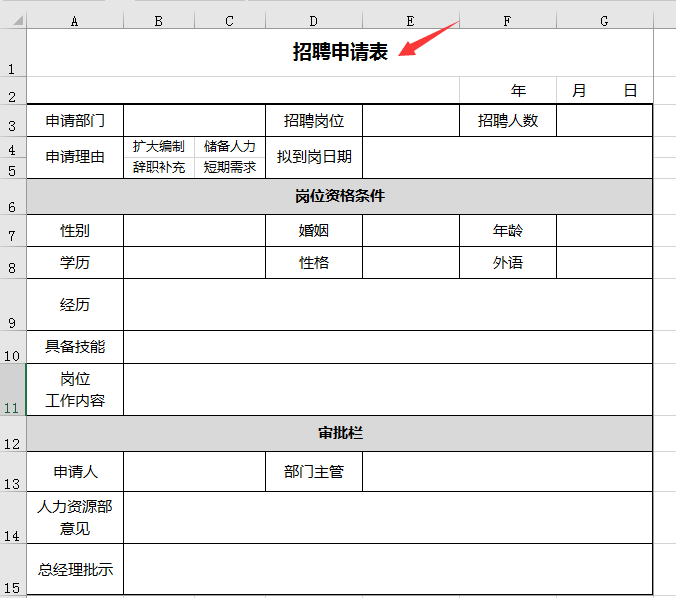Click the empty cell beside 招聘岗位
The image size is (676, 598).
[411, 120]
